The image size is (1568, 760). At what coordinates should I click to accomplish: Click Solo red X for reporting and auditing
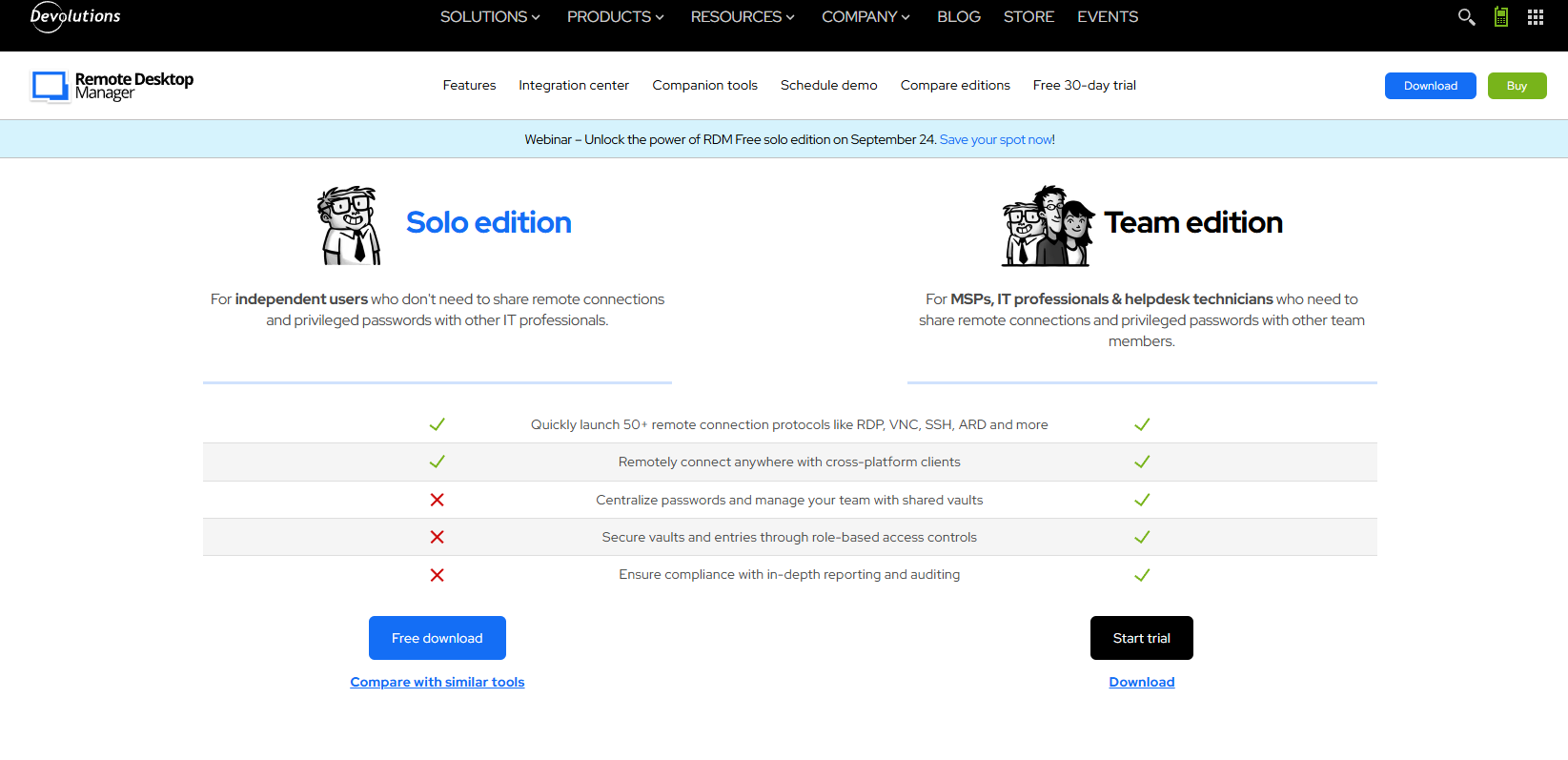coord(437,575)
